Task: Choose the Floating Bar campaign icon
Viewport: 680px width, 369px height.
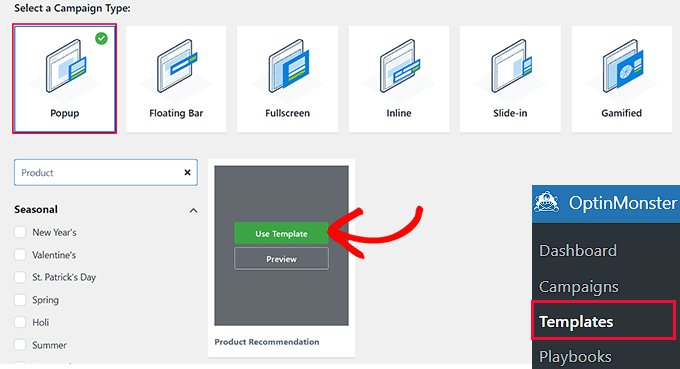Action: [x=177, y=66]
